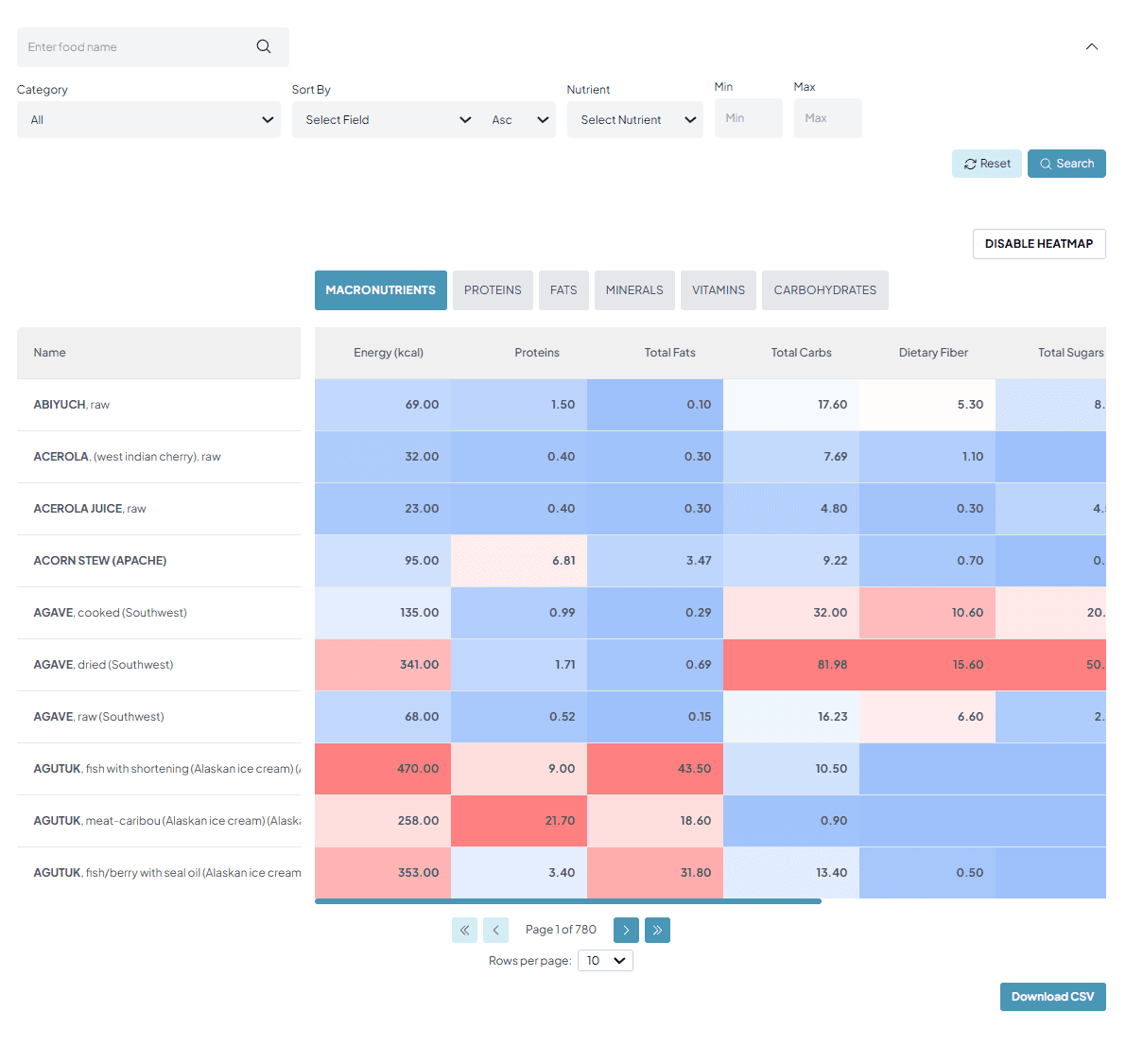The width and height of the screenshot is (1126, 1064).
Task: Select the AGUTUK, meat-caribou row name
Action: pyautogui.click(x=166, y=821)
